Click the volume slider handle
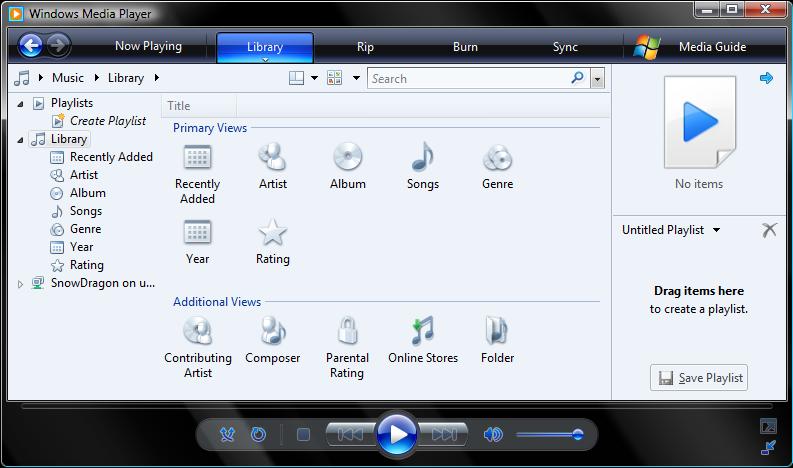Viewport: 793px width, 468px height. coord(577,434)
